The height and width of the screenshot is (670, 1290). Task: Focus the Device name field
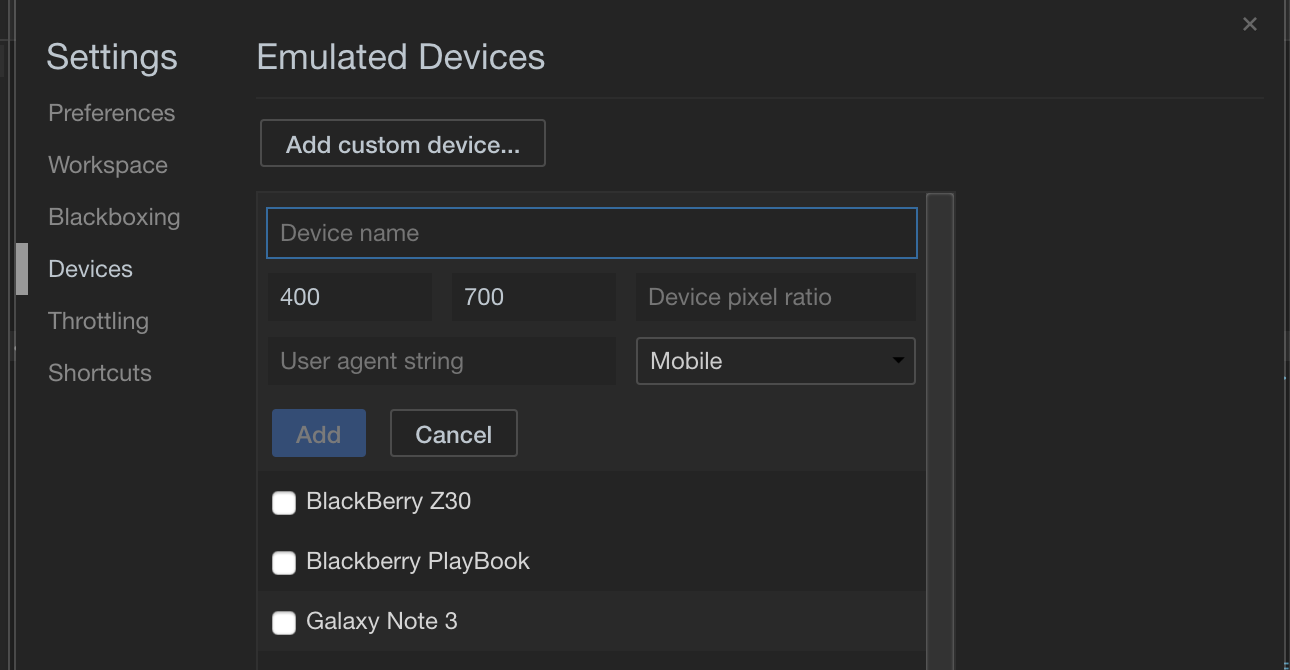point(591,233)
